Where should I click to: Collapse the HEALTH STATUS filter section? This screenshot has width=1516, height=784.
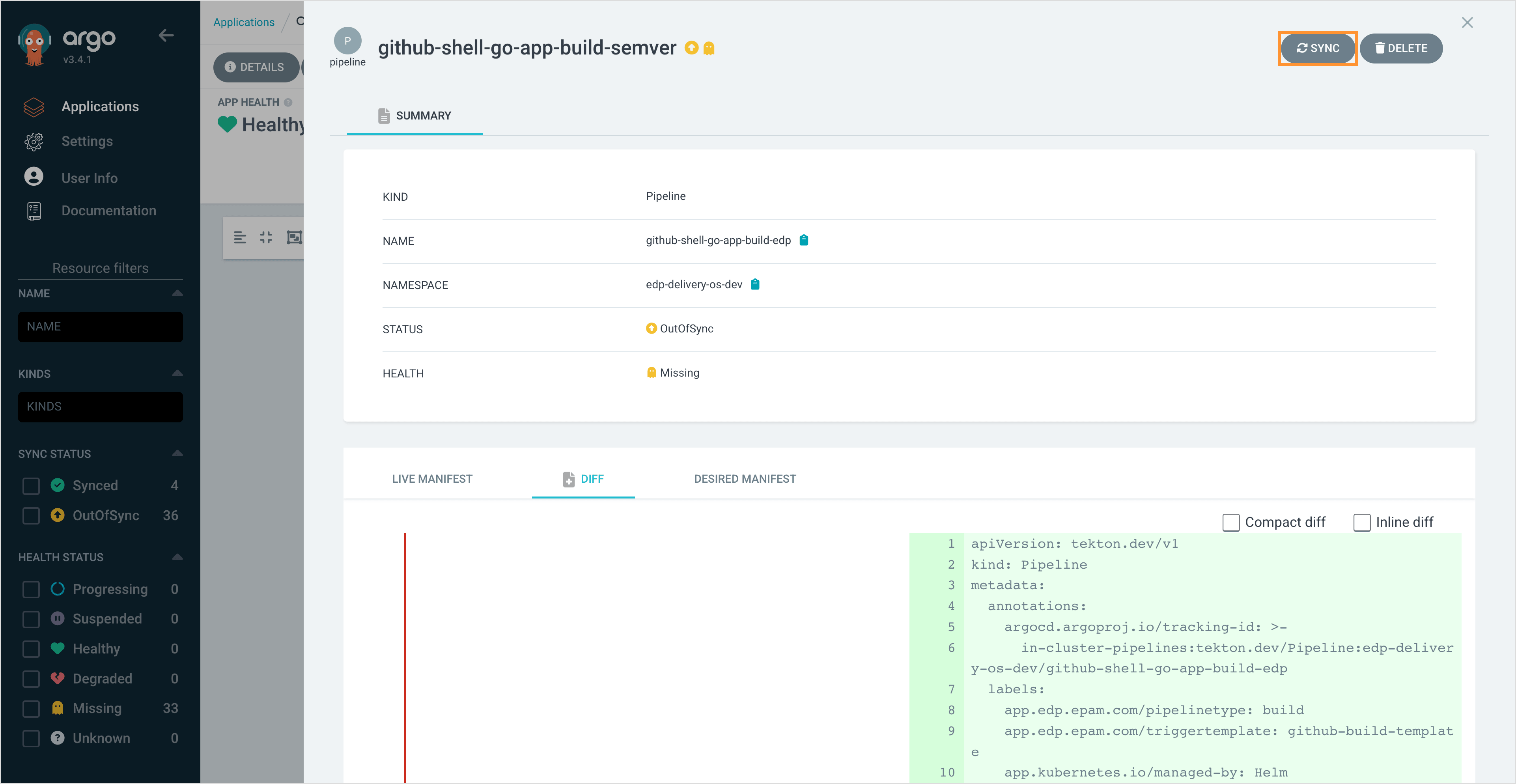(177, 557)
